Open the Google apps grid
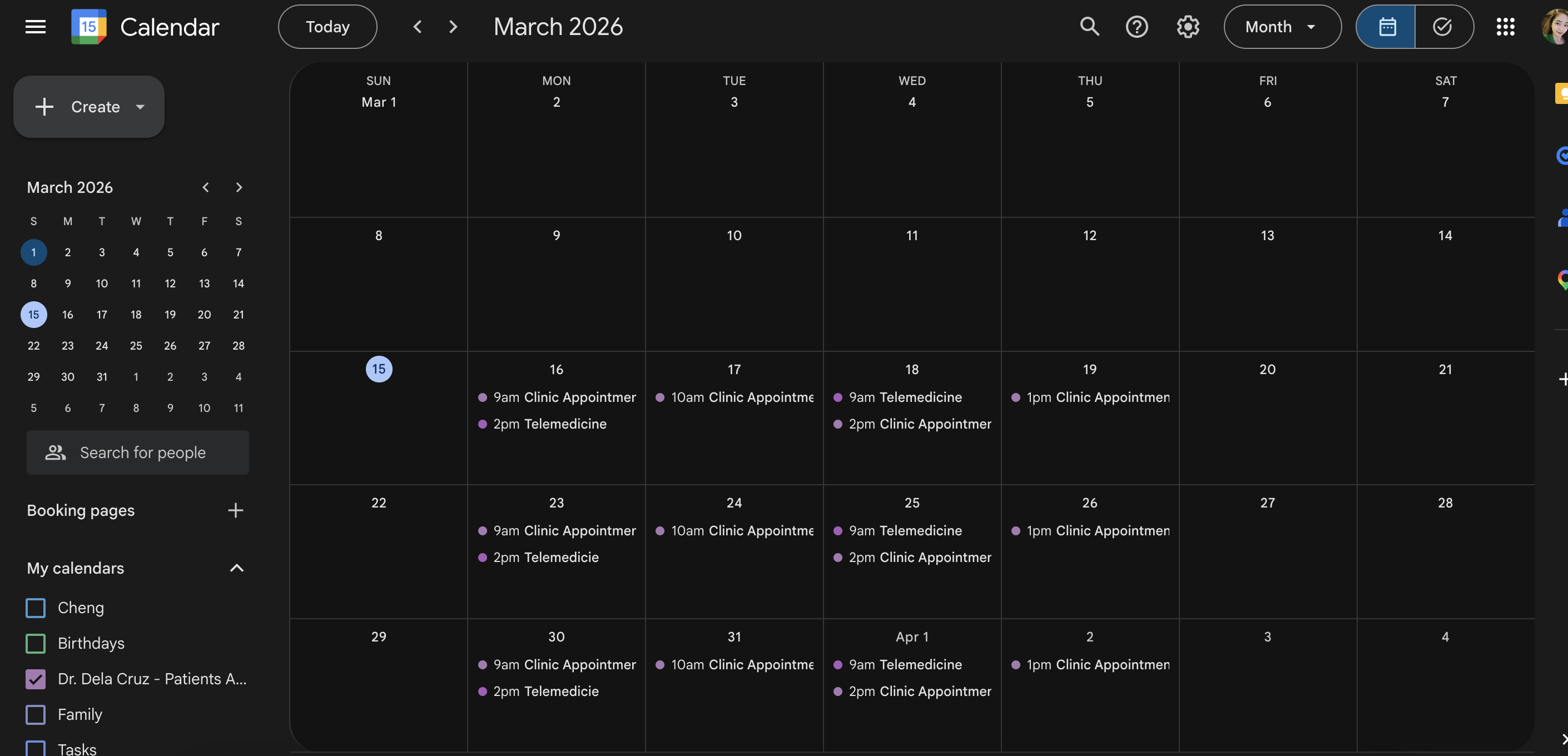1568x756 pixels. pos(1505,27)
